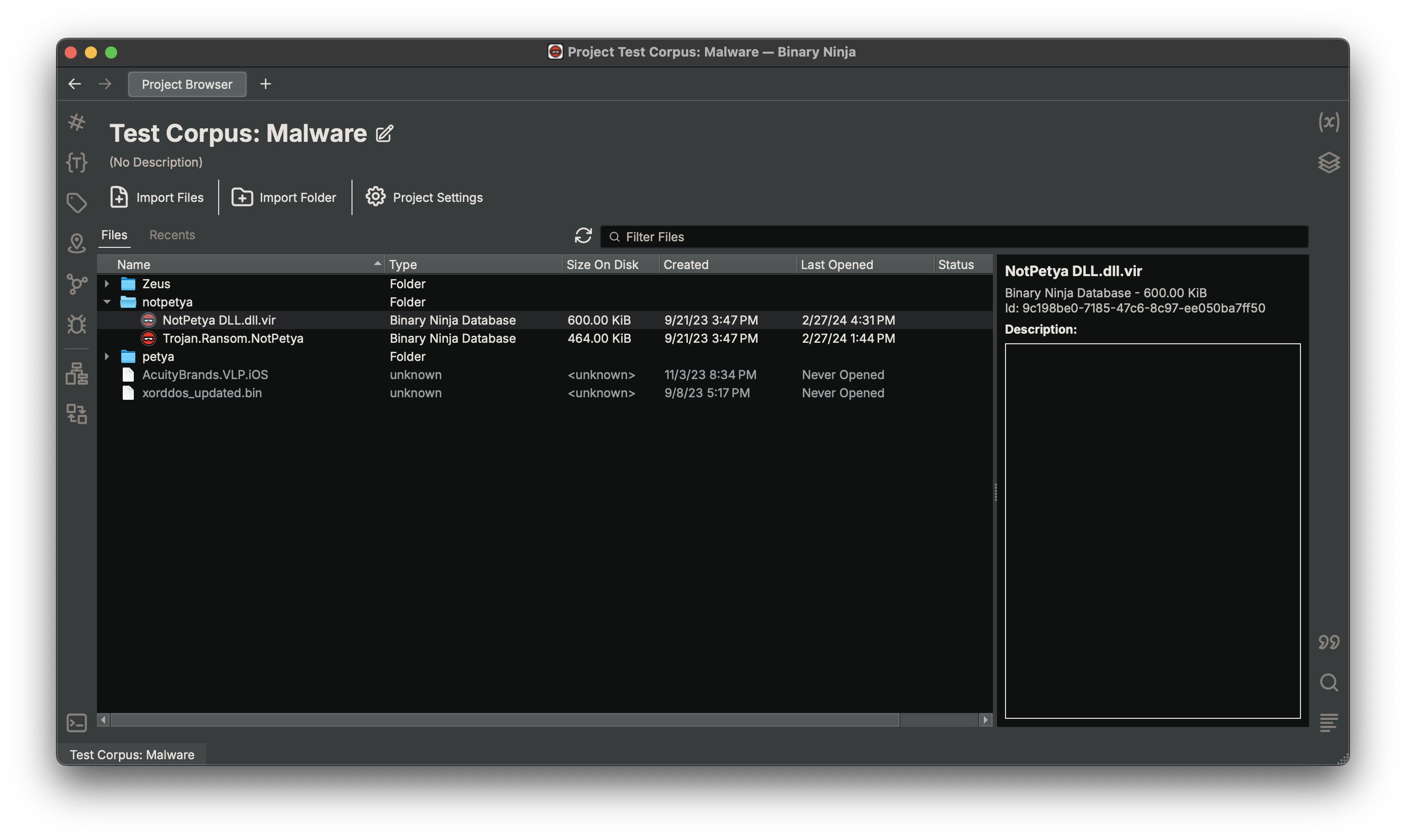Screen dimensions: 1406x840
Task: Collapse the notpetya folder
Action: [x=107, y=302]
